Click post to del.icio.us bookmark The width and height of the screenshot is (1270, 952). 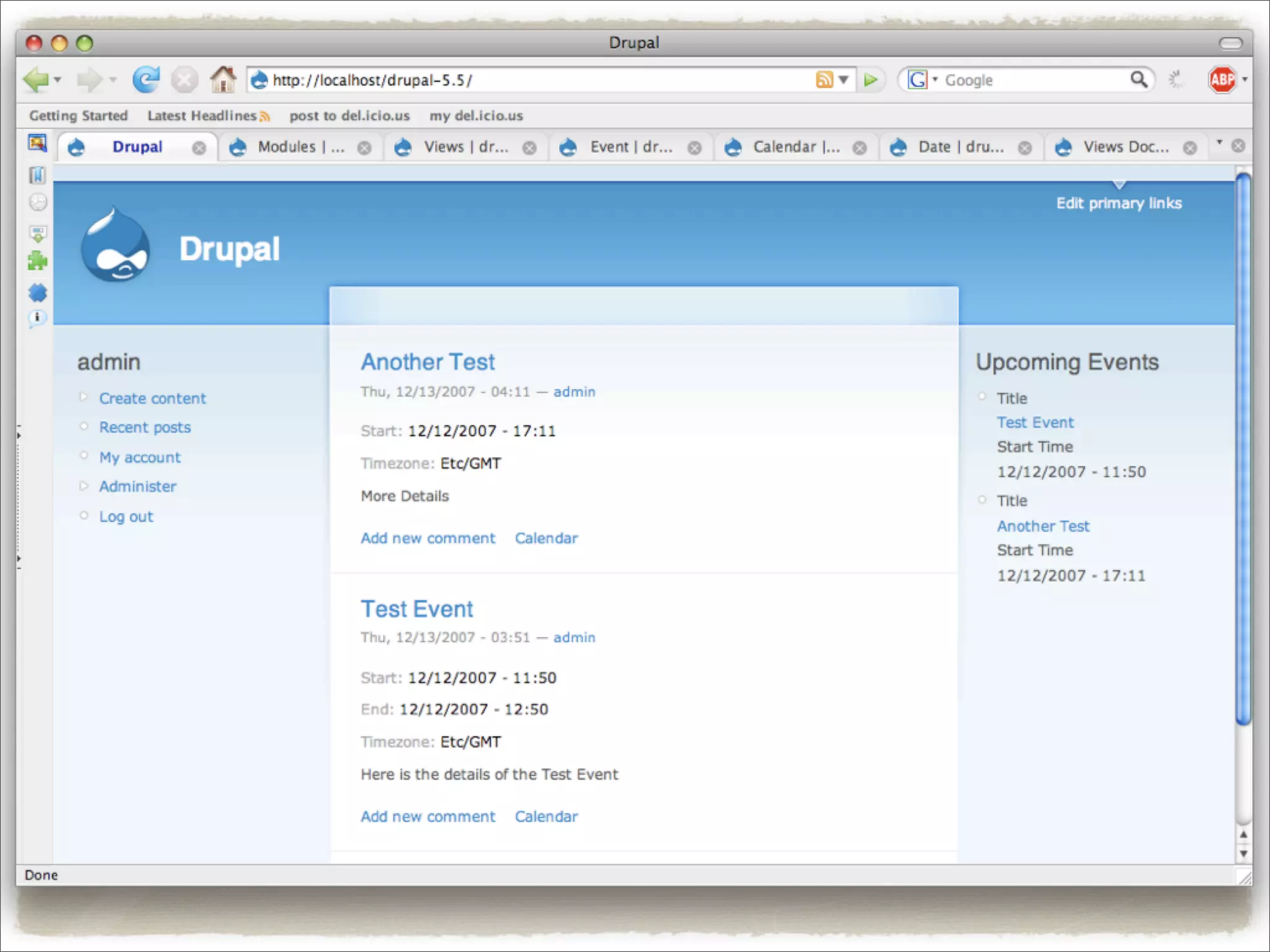pos(349,116)
